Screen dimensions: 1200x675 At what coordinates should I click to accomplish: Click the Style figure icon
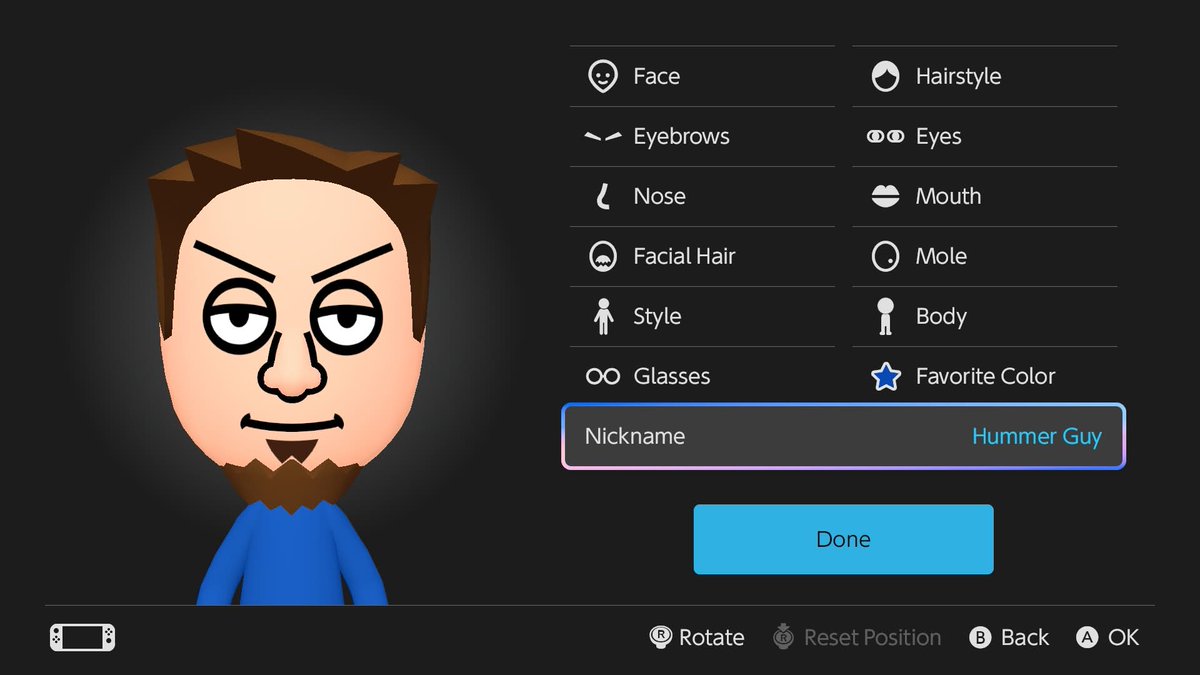click(602, 316)
